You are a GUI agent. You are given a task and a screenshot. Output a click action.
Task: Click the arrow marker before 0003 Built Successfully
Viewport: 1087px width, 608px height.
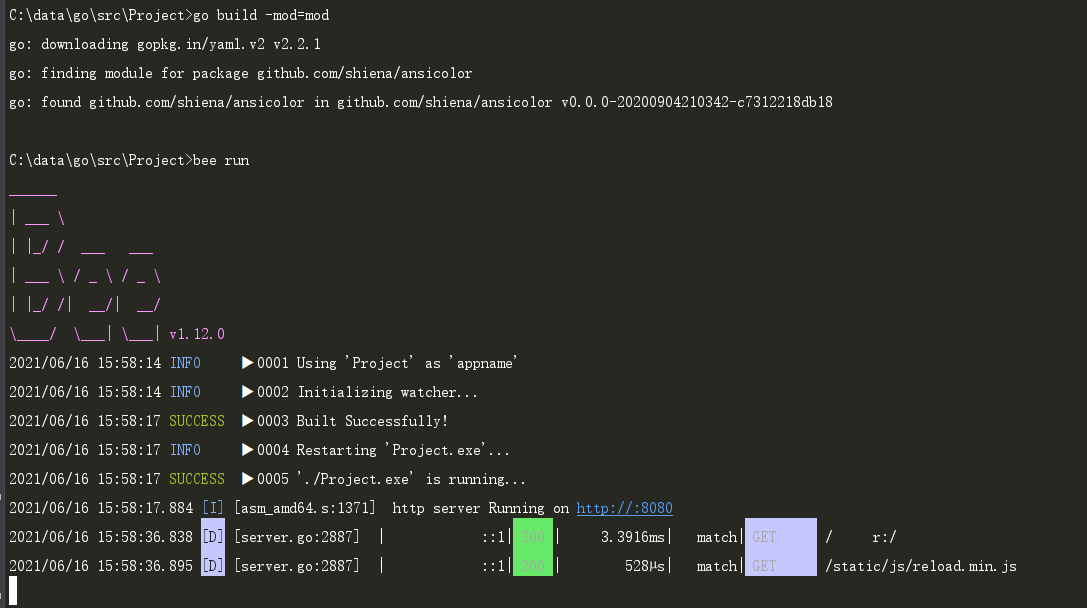248,421
